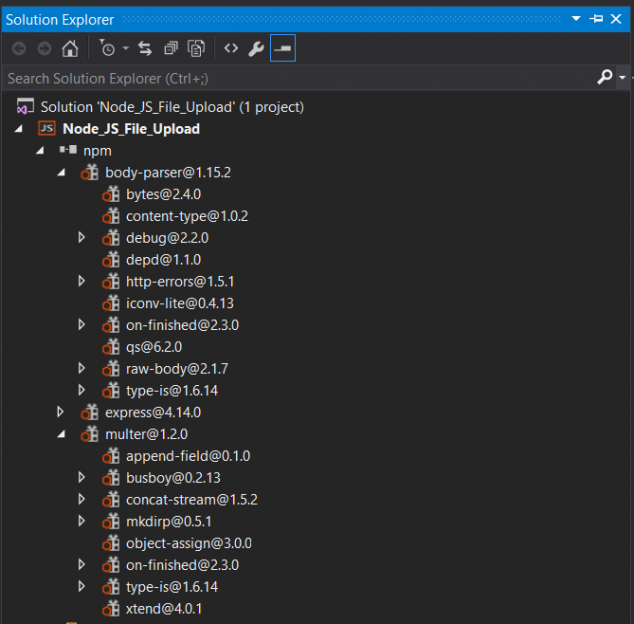Sync with Active Document
This screenshot has height=624, width=634.
click(145, 49)
